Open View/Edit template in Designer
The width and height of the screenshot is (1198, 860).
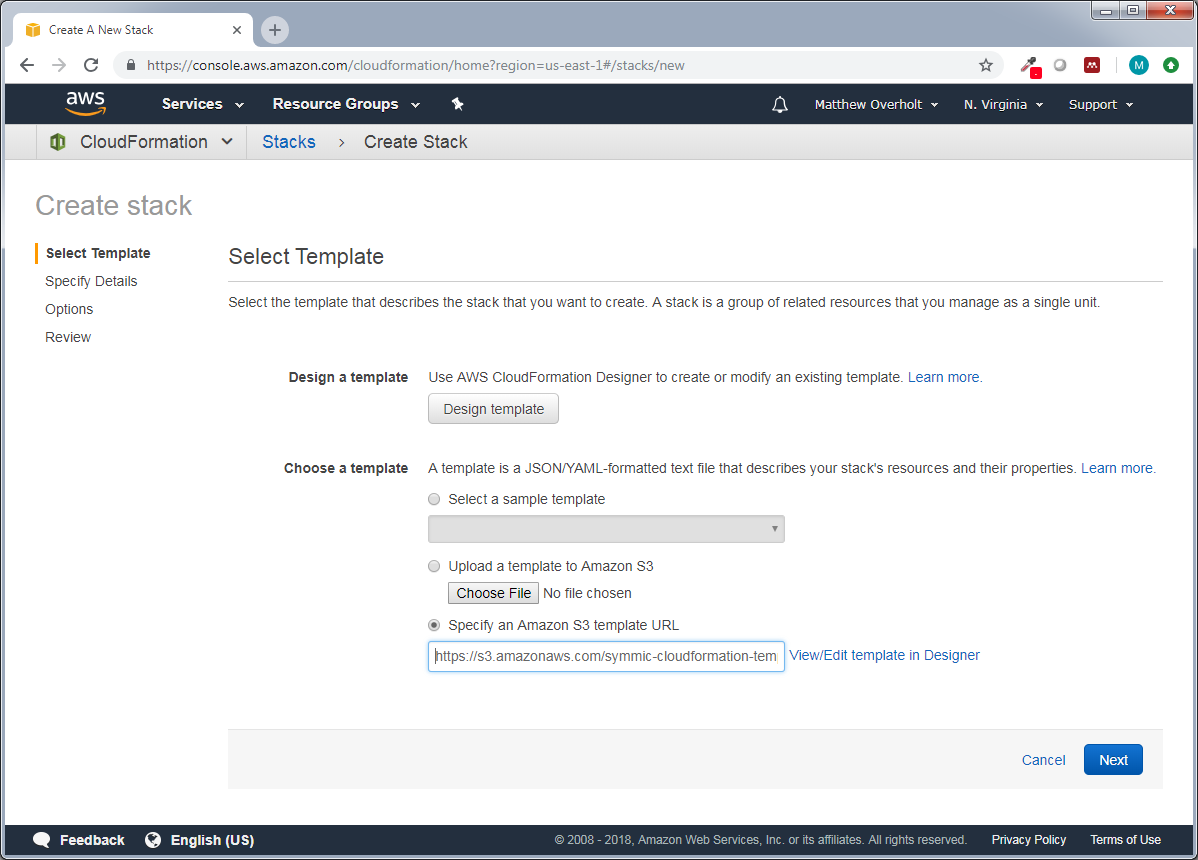(x=884, y=655)
